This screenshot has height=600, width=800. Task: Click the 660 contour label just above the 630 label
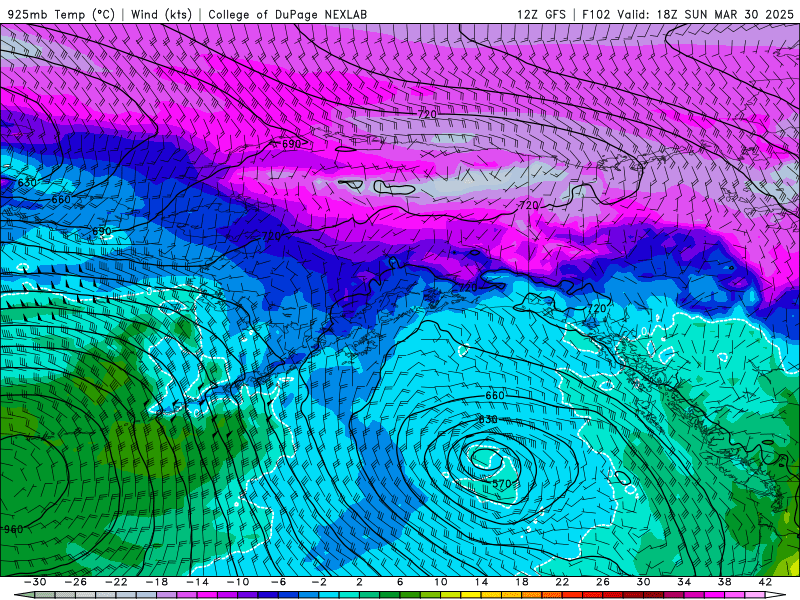click(494, 395)
